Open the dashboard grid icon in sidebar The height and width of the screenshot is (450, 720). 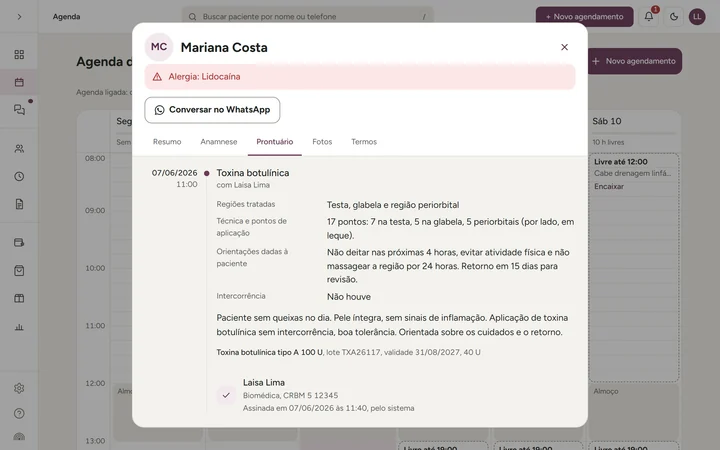(x=19, y=55)
